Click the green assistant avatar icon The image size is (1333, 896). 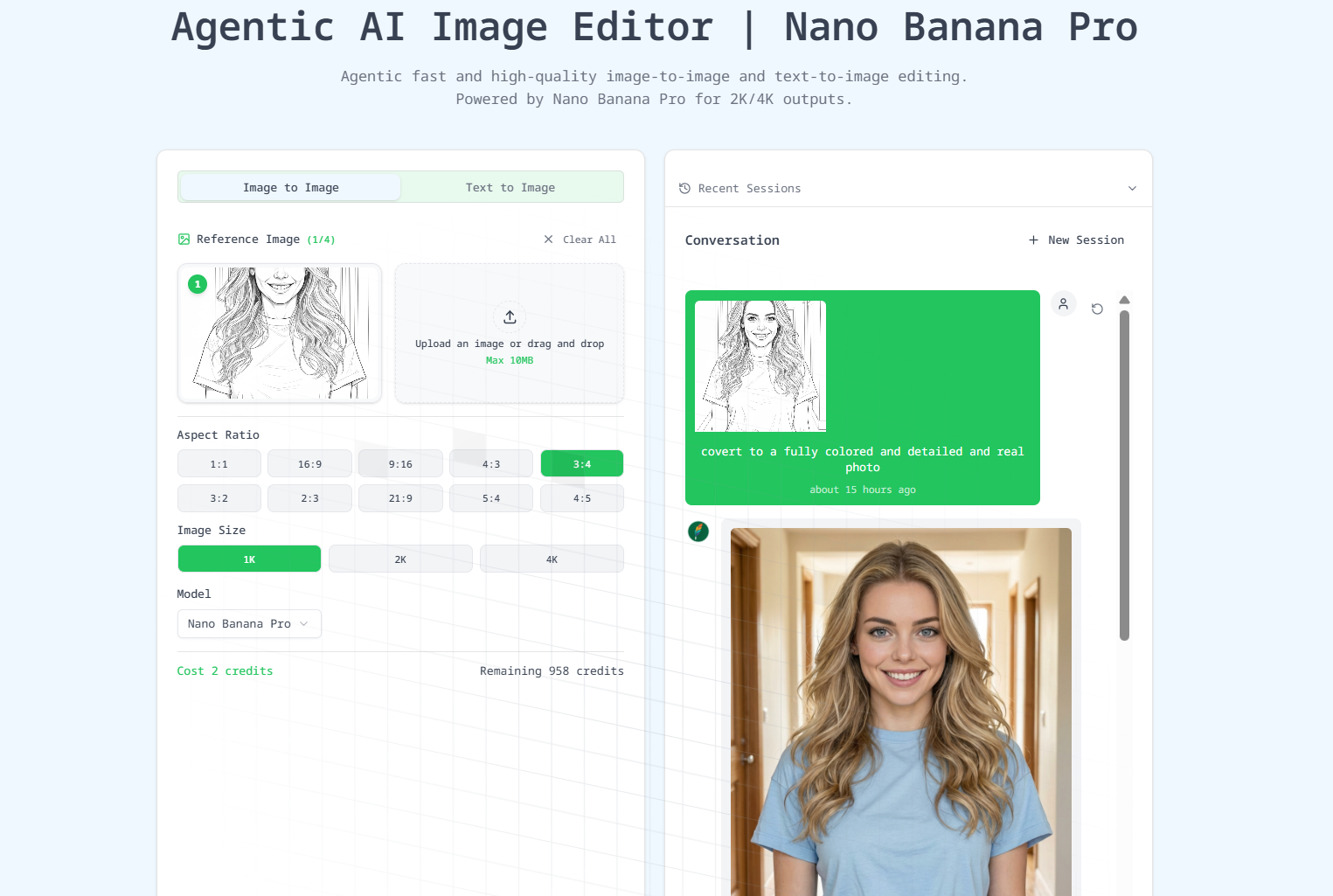pos(698,531)
